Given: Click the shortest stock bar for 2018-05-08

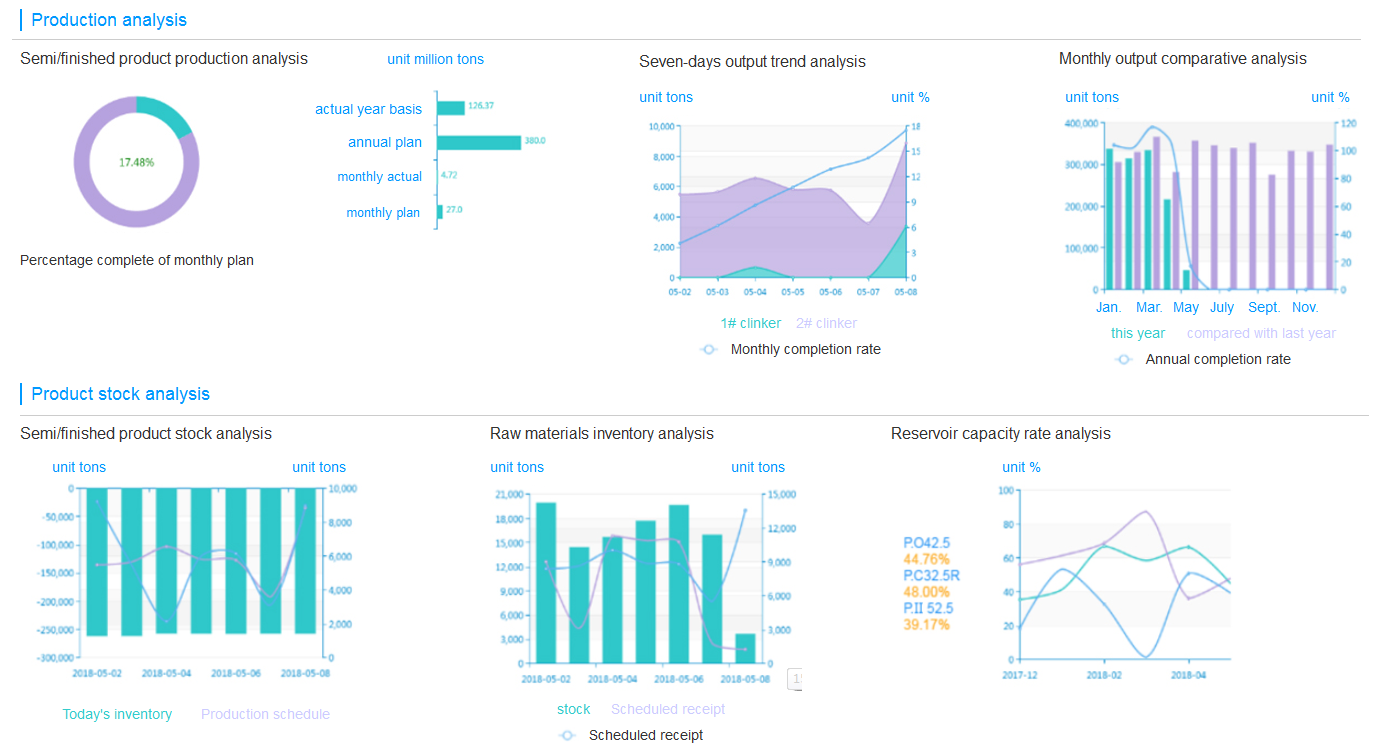Looking at the screenshot, I should pyautogui.click(x=745, y=648).
